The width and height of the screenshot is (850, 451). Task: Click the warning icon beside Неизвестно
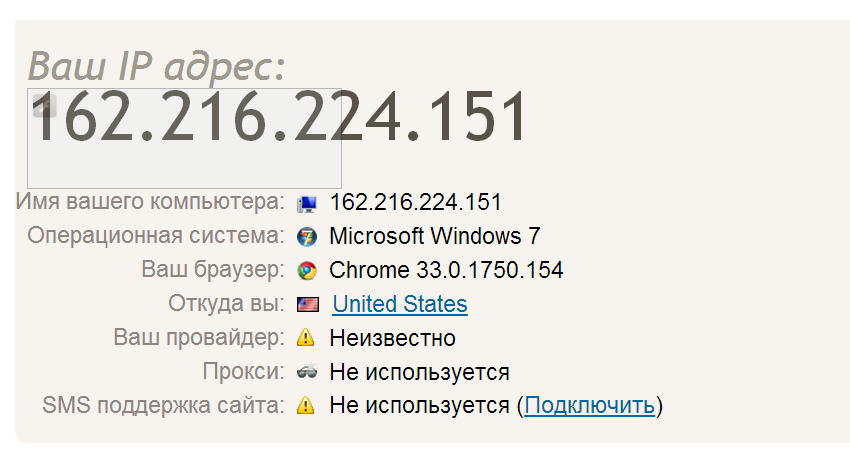point(306,338)
